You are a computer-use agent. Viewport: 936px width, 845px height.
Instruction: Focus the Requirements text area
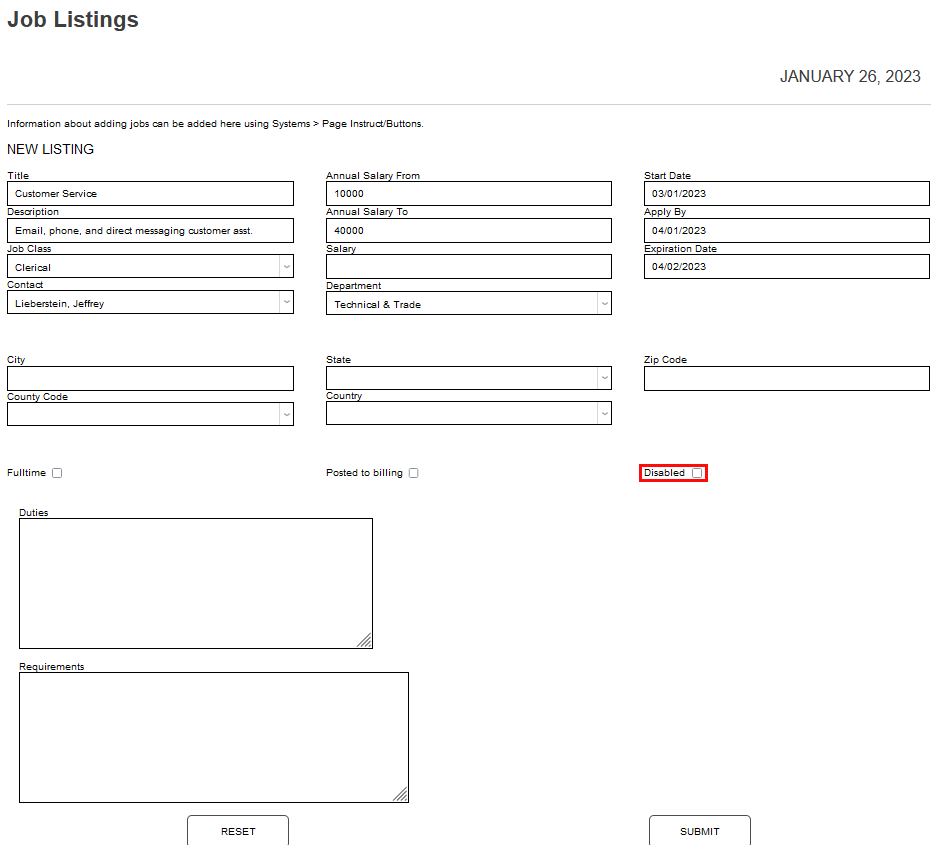213,737
